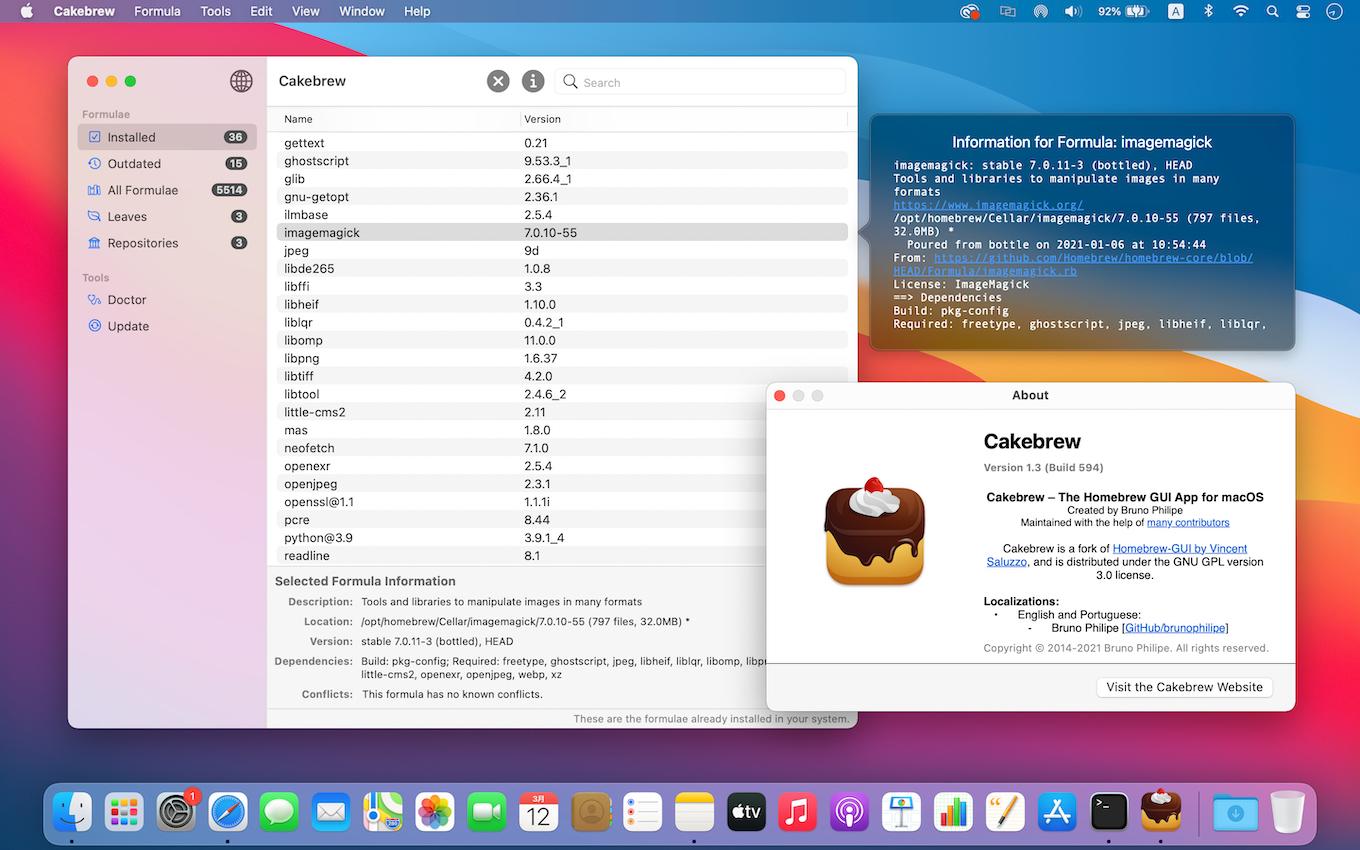Open the Edit menu

tap(261, 11)
